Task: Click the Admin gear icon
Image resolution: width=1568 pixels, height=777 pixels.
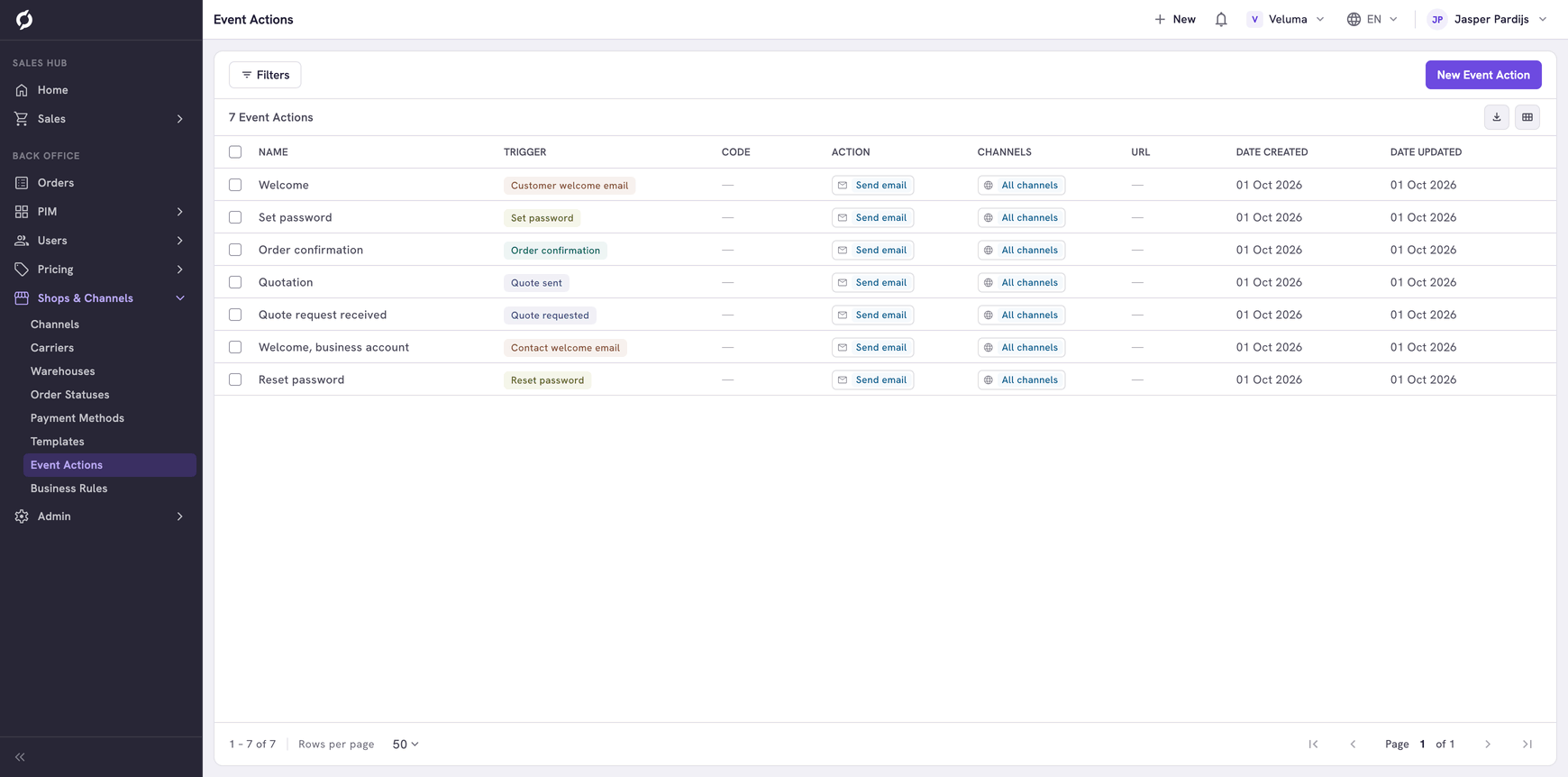Action: [22, 516]
